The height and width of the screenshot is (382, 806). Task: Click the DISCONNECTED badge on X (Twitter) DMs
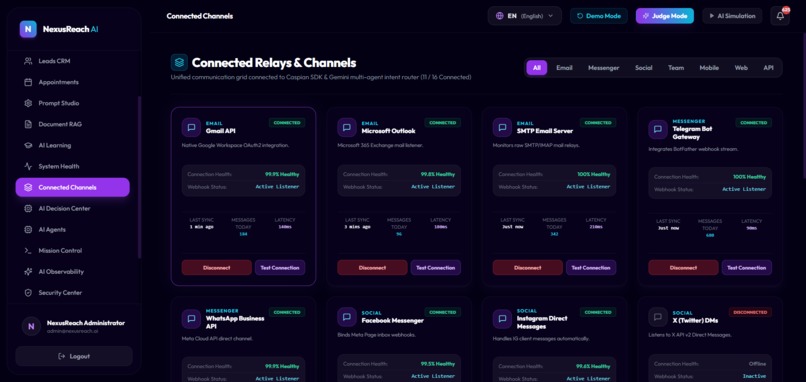click(750, 312)
